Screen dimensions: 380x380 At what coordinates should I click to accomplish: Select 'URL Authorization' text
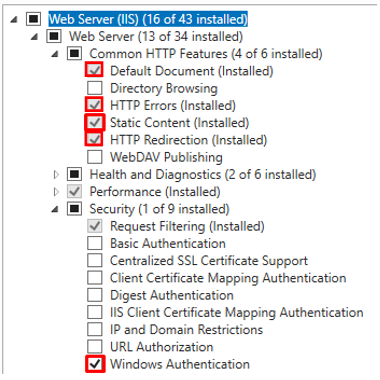pyautogui.click(x=162, y=347)
